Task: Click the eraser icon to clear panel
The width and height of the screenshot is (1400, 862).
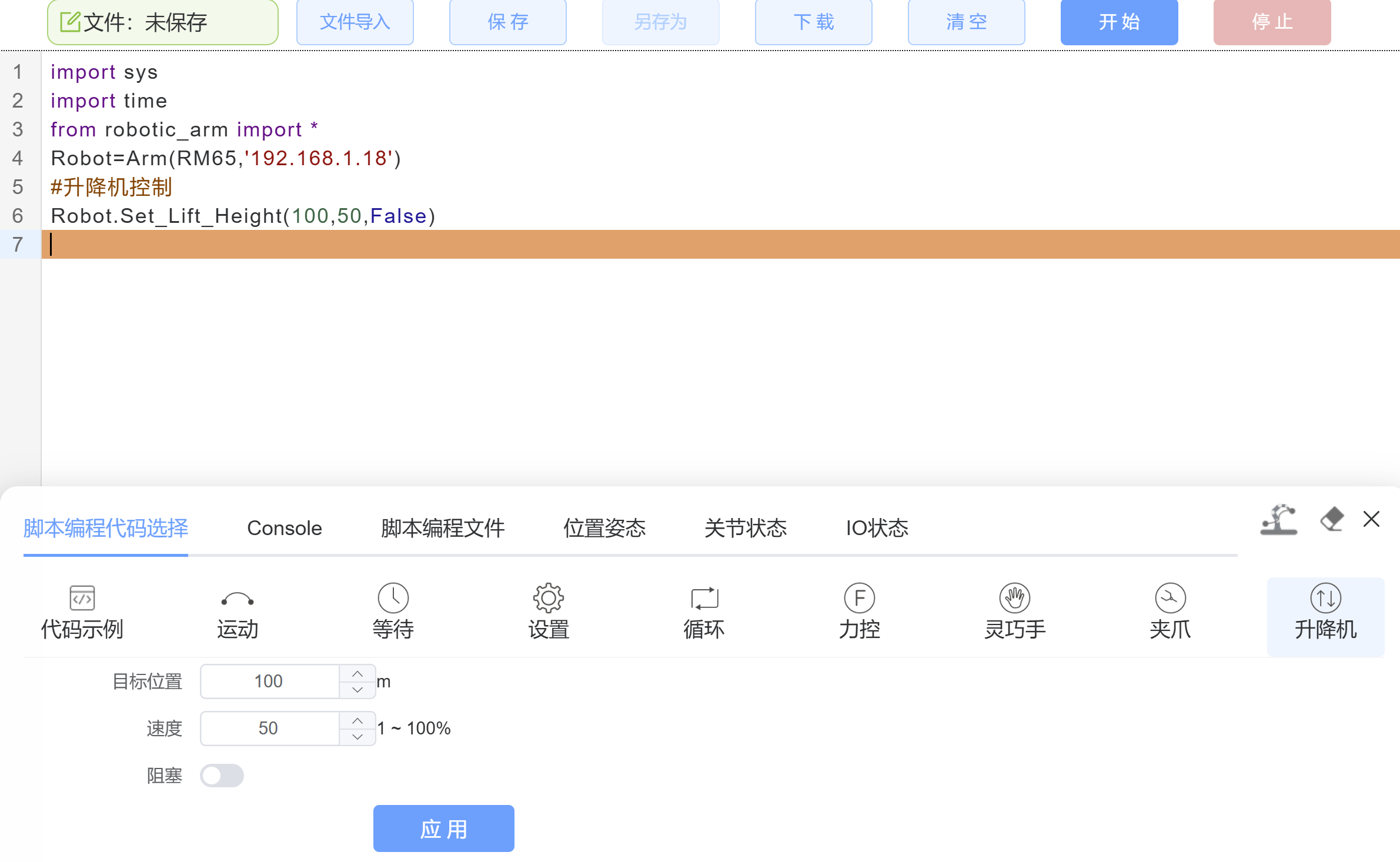Action: 1333,519
